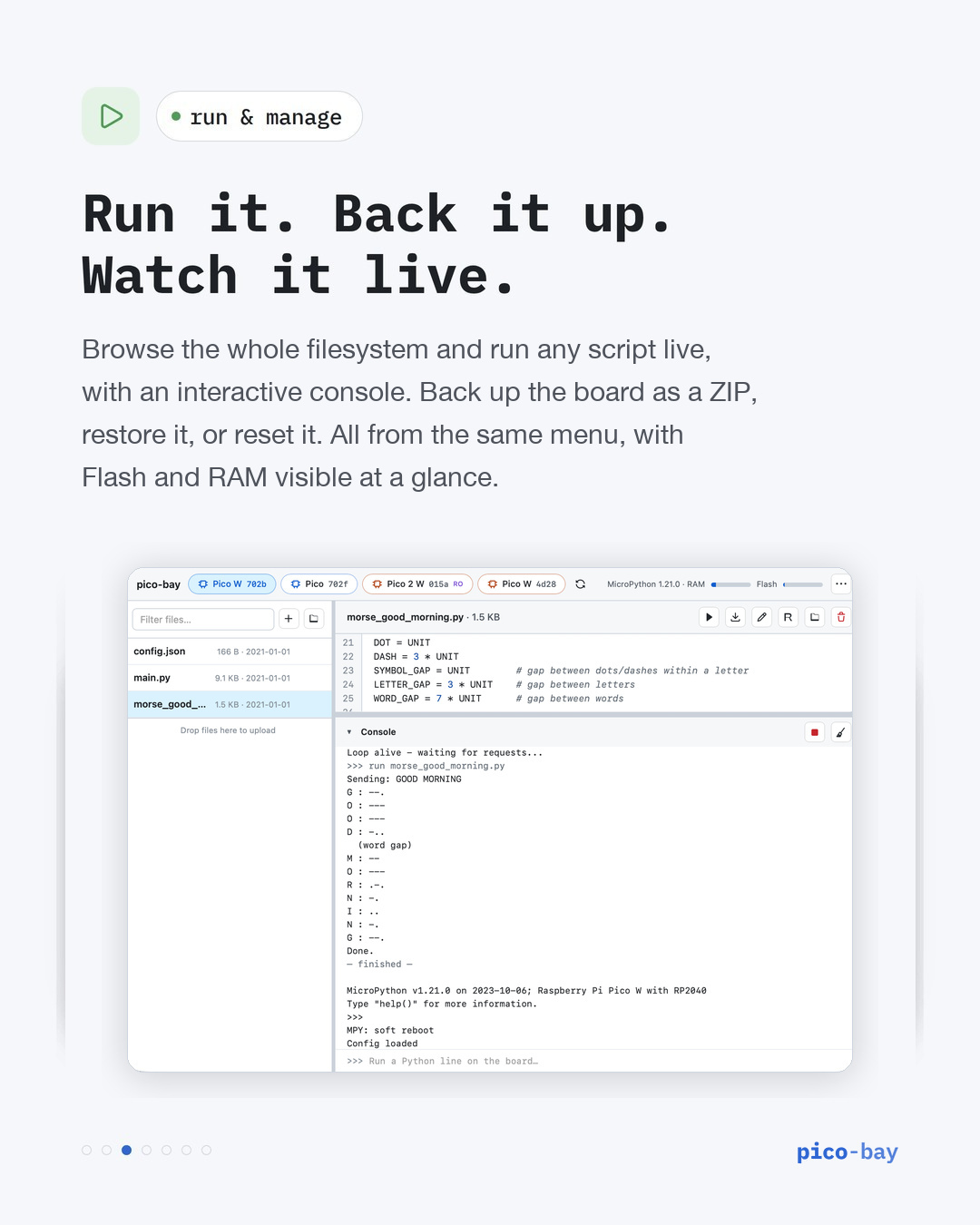Click the RAM usage bar
Image resolution: width=980 pixels, height=1225 pixels.
point(731,584)
